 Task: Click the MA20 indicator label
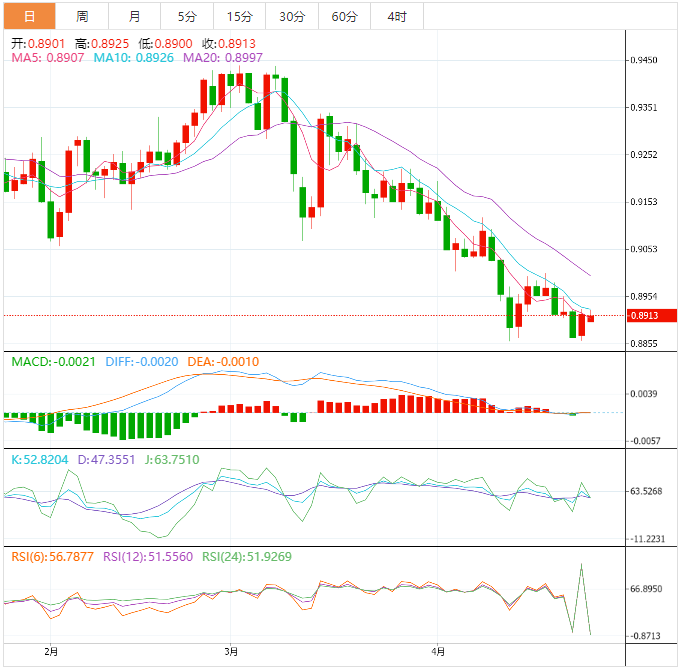pyautogui.click(x=223, y=58)
